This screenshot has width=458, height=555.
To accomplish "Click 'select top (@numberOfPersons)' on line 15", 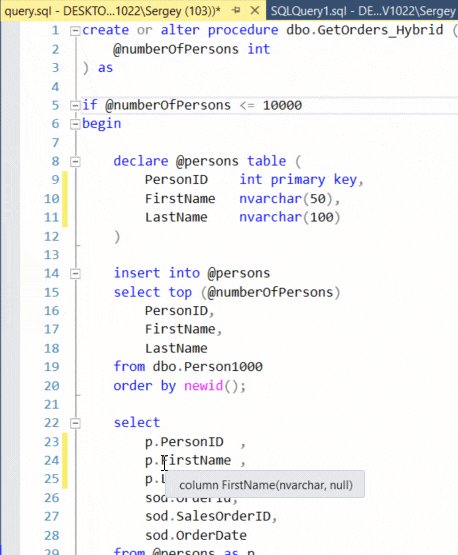I will point(227,292).
